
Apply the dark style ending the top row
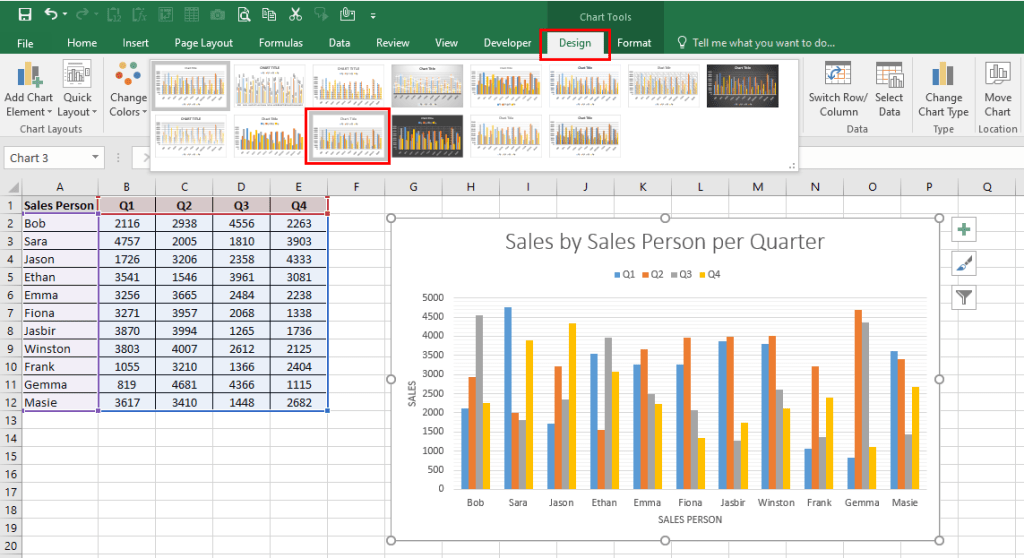(743, 86)
